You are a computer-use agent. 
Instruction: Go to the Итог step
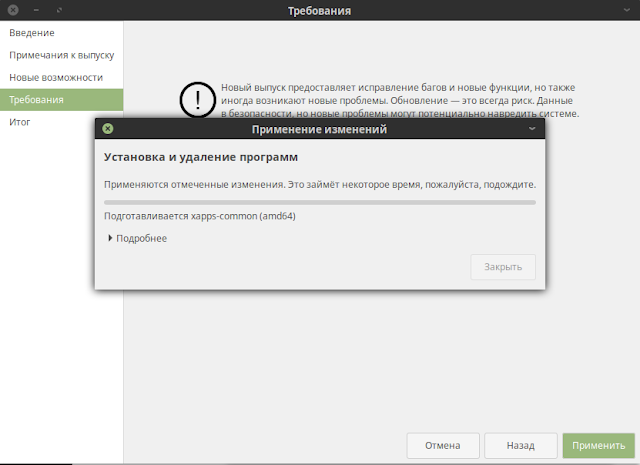click(x=47, y=122)
